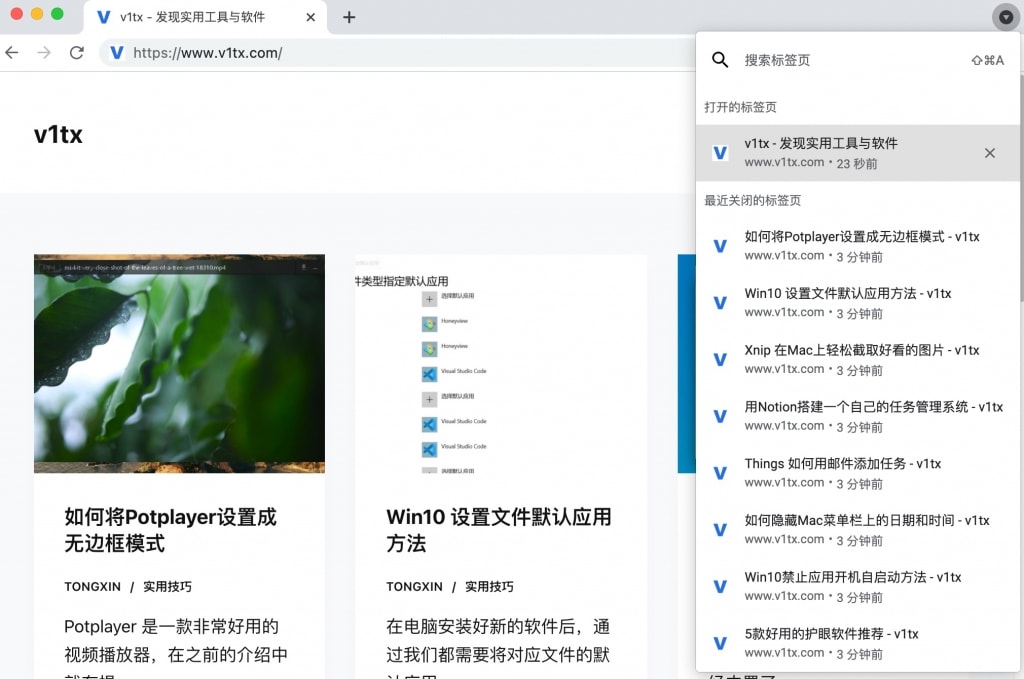The height and width of the screenshot is (679, 1024).
Task: Click the 打开的标签页 section label
Action: [741, 107]
